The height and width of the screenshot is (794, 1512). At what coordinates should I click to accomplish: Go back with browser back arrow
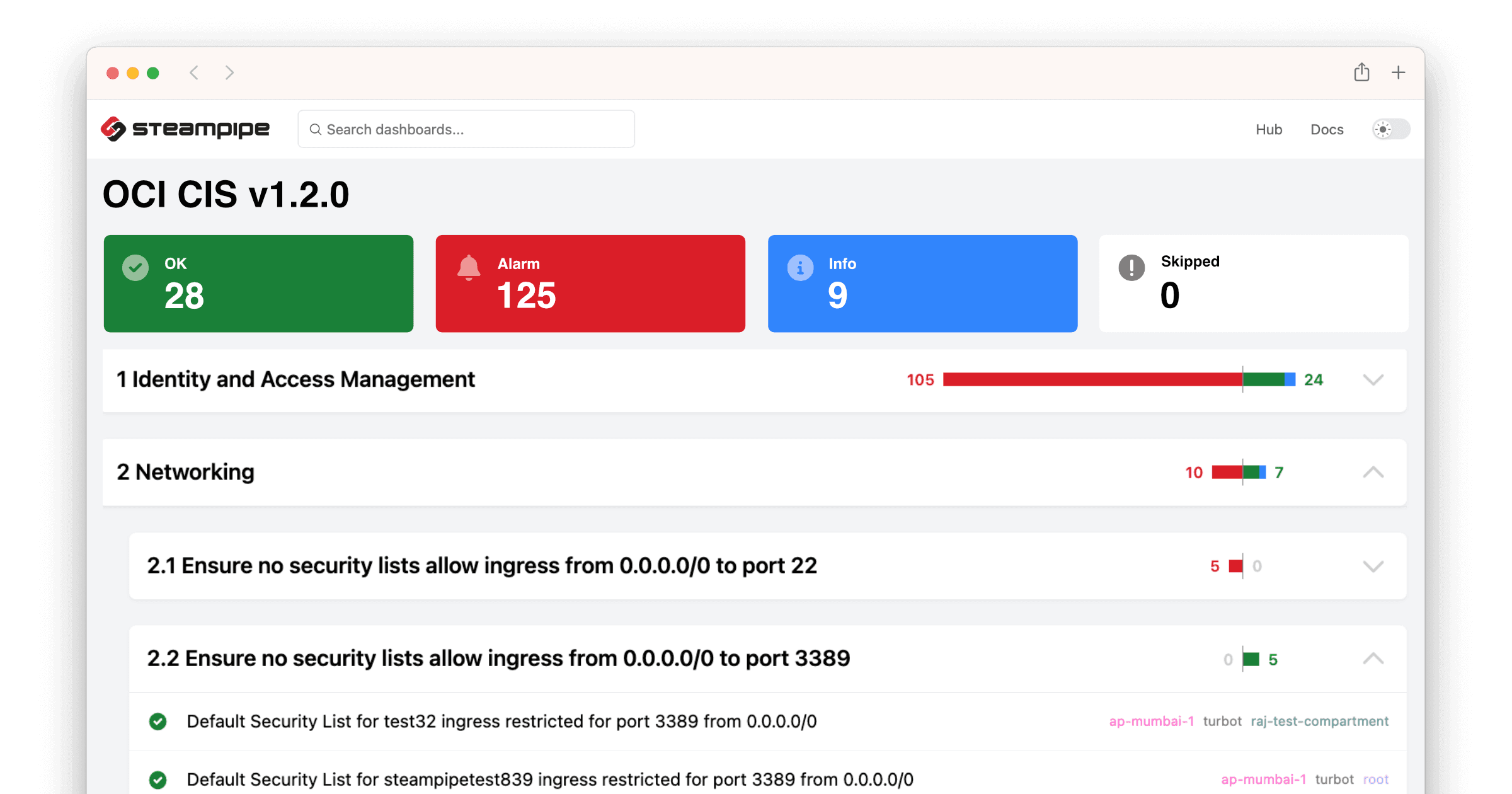coord(194,72)
